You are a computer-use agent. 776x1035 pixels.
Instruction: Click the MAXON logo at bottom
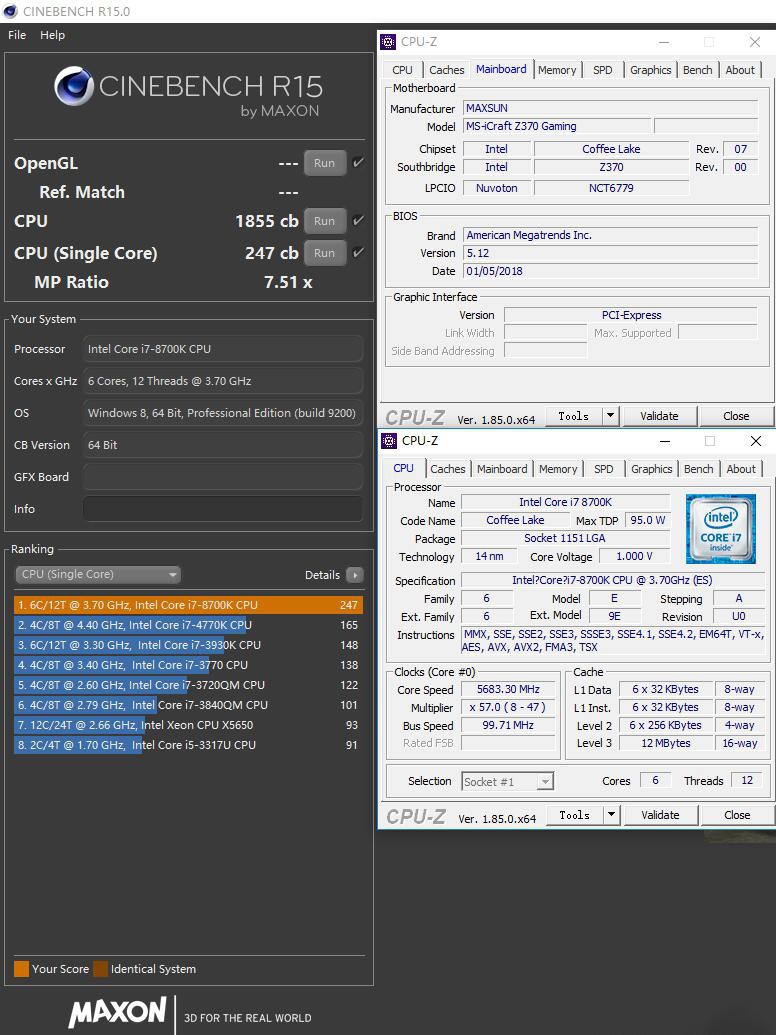pos(117,1012)
